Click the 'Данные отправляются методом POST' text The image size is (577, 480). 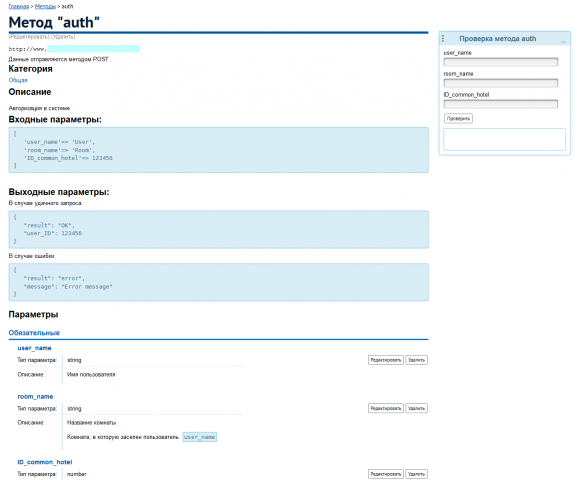[x=58, y=59]
